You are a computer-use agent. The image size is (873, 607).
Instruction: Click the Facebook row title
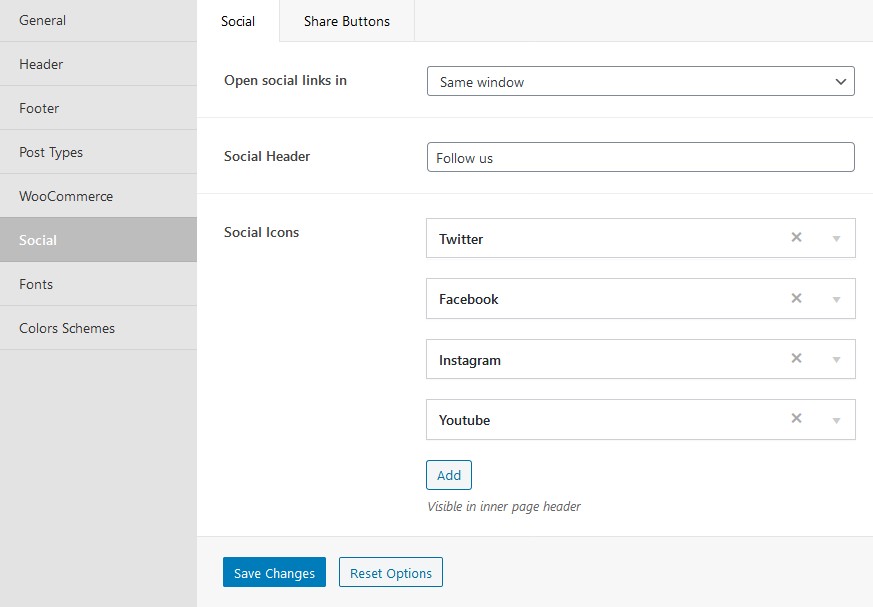pyautogui.click(x=469, y=299)
